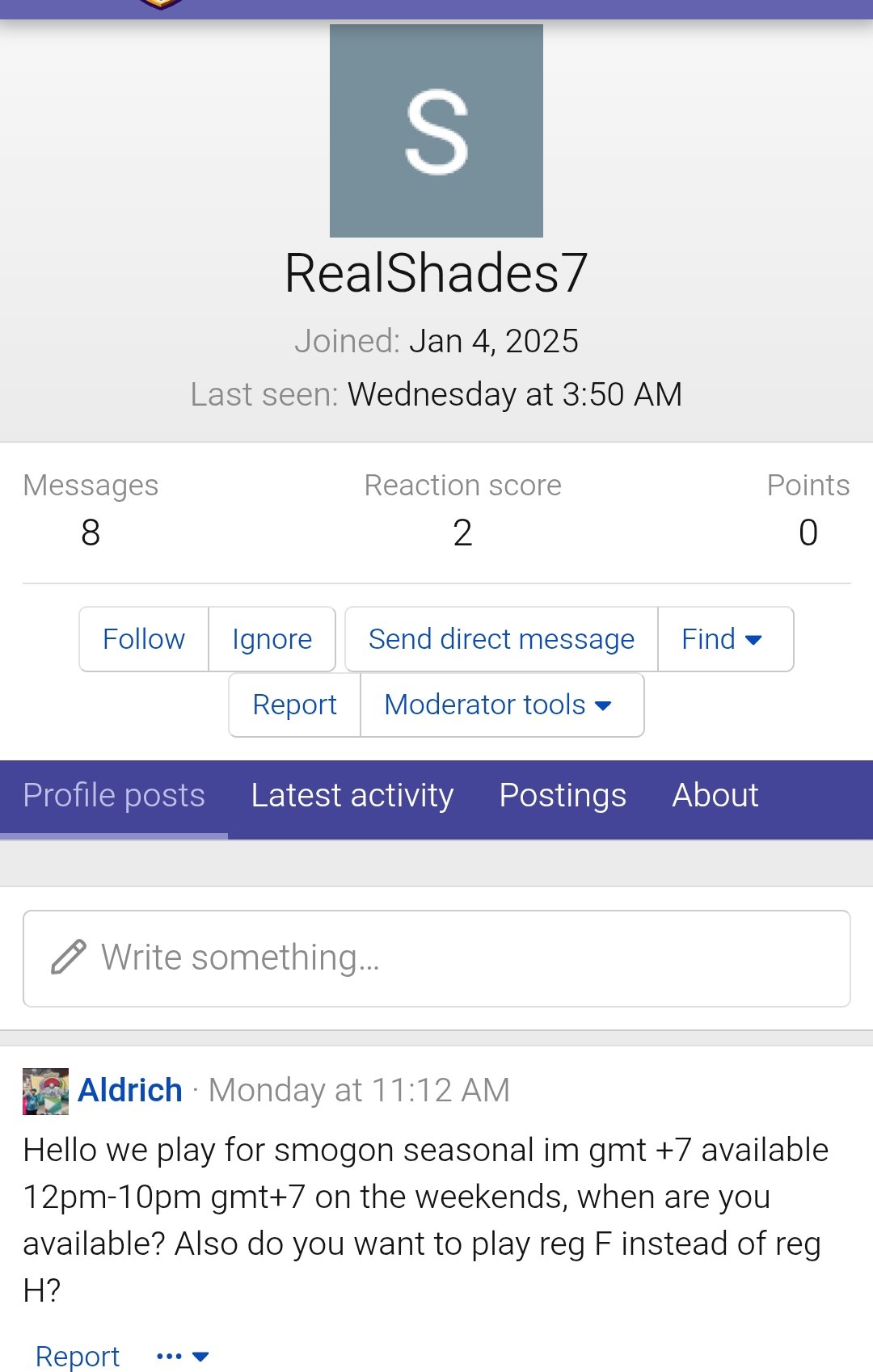Click the site logo badge at top
Viewport: 873px width, 1372px height.
pos(161,4)
